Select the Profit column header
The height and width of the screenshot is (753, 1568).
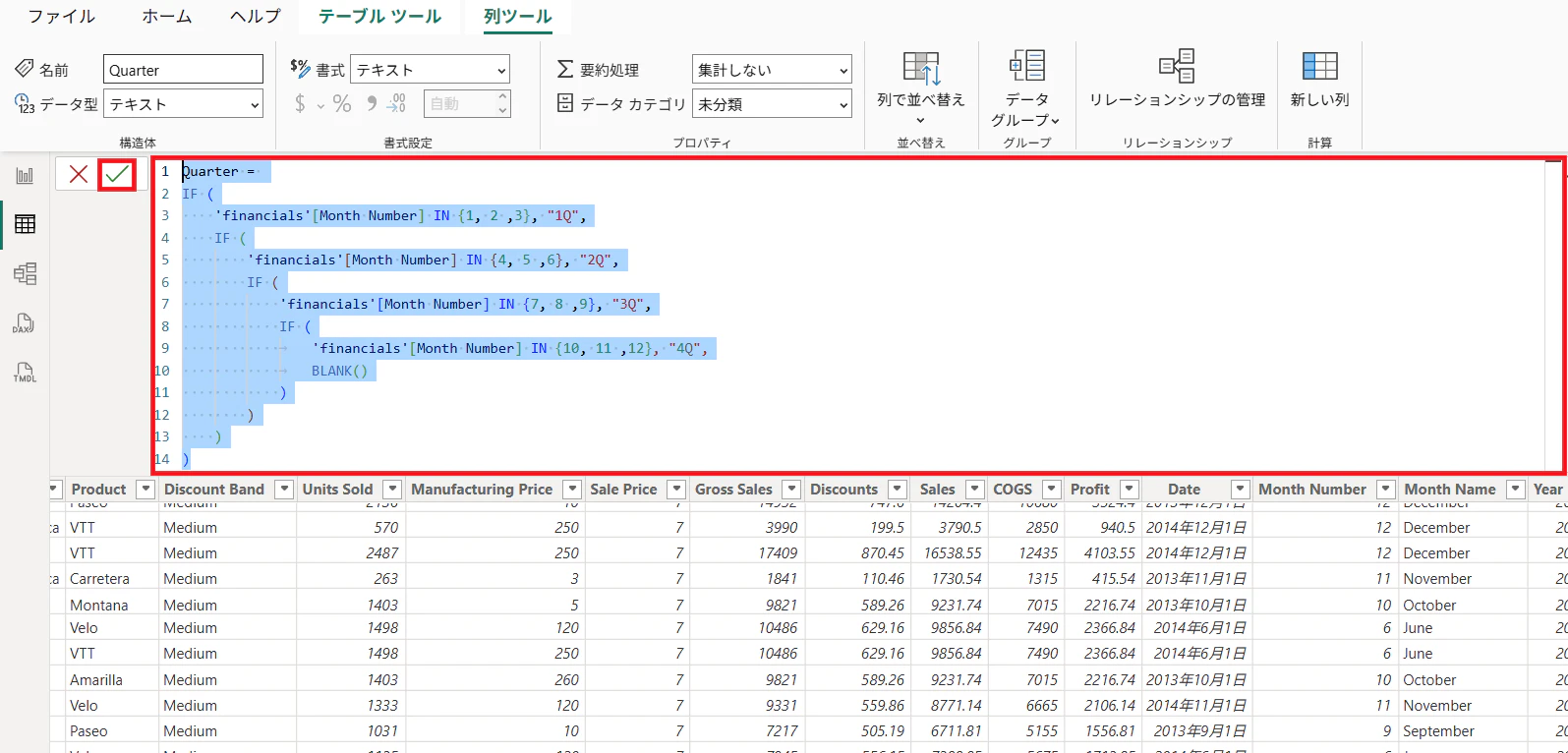pos(1089,489)
